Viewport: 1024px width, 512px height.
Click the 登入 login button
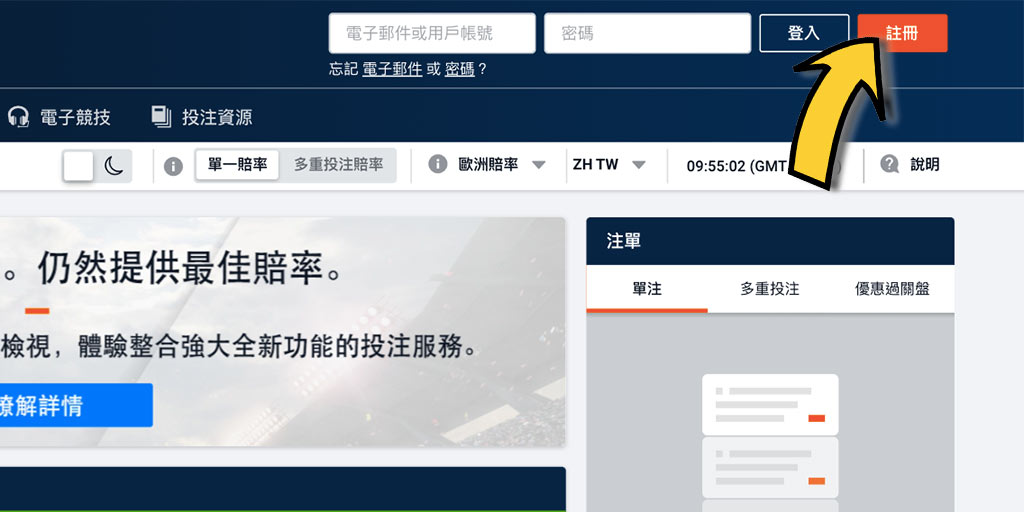click(x=804, y=33)
